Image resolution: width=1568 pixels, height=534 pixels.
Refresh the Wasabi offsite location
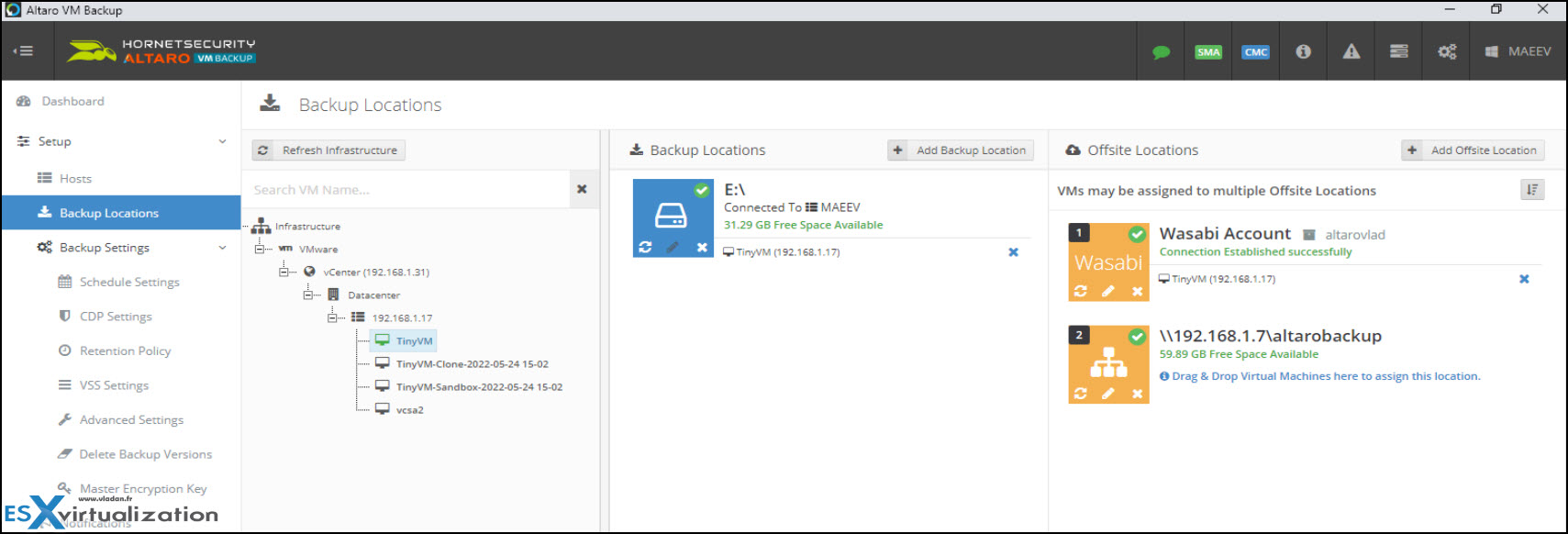tap(1081, 291)
